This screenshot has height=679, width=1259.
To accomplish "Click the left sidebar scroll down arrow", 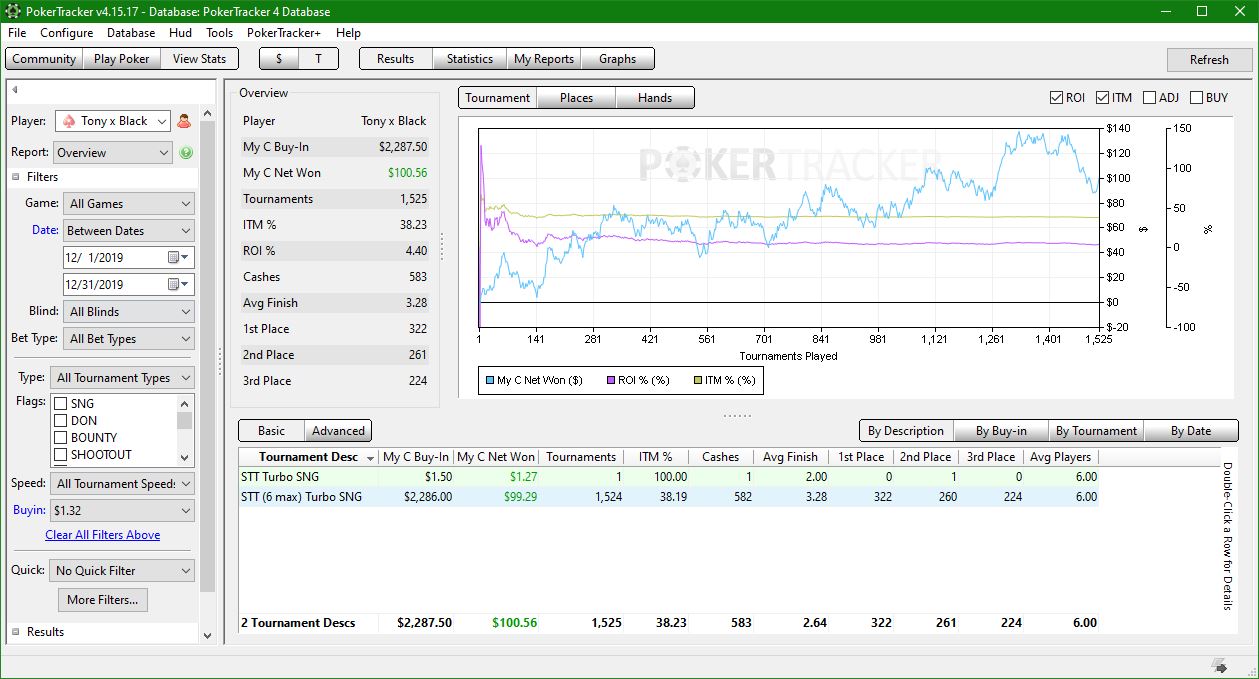I will 207,635.
